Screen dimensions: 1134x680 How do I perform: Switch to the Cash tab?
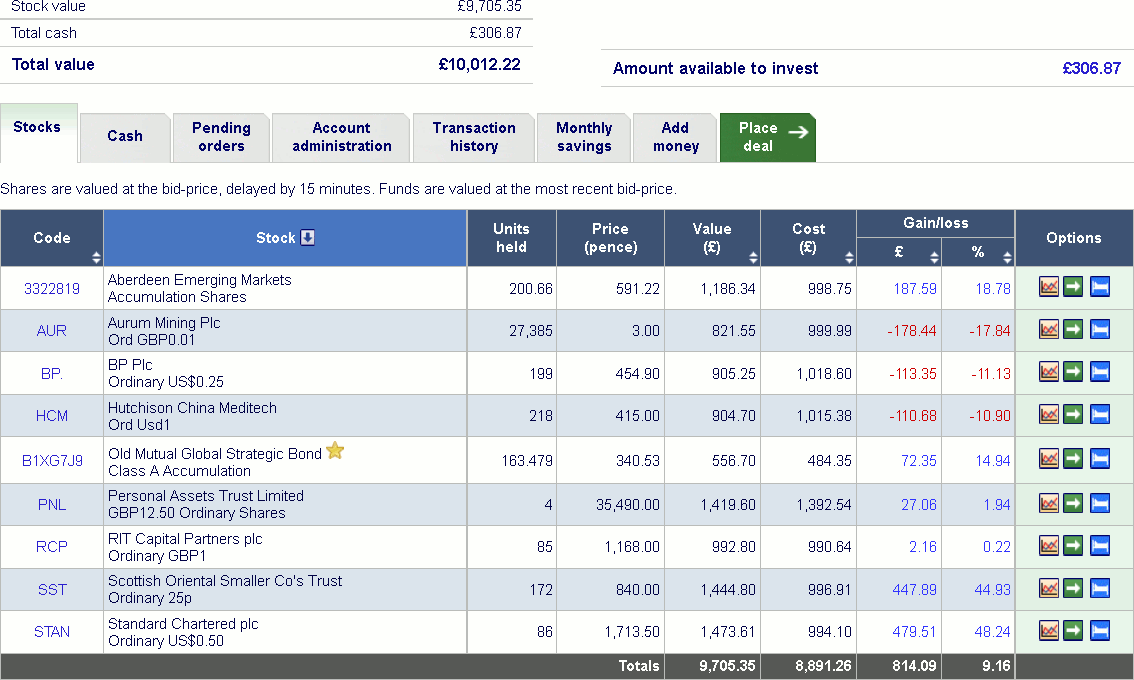click(x=125, y=137)
